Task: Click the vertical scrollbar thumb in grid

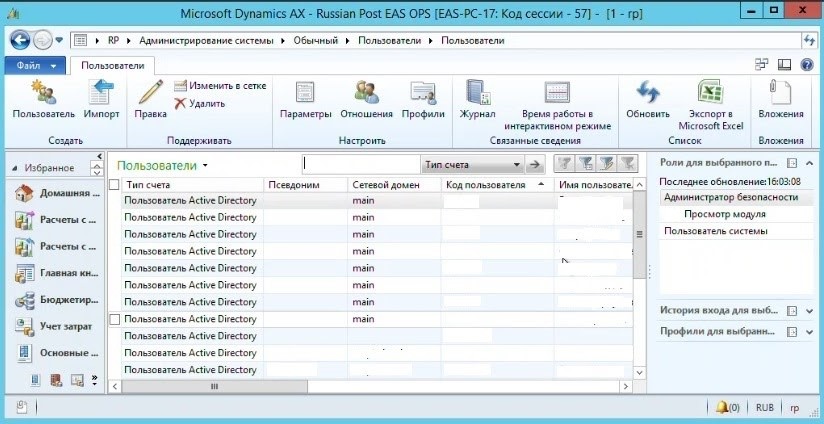Action: pyautogui.click(x=640, y=234)
